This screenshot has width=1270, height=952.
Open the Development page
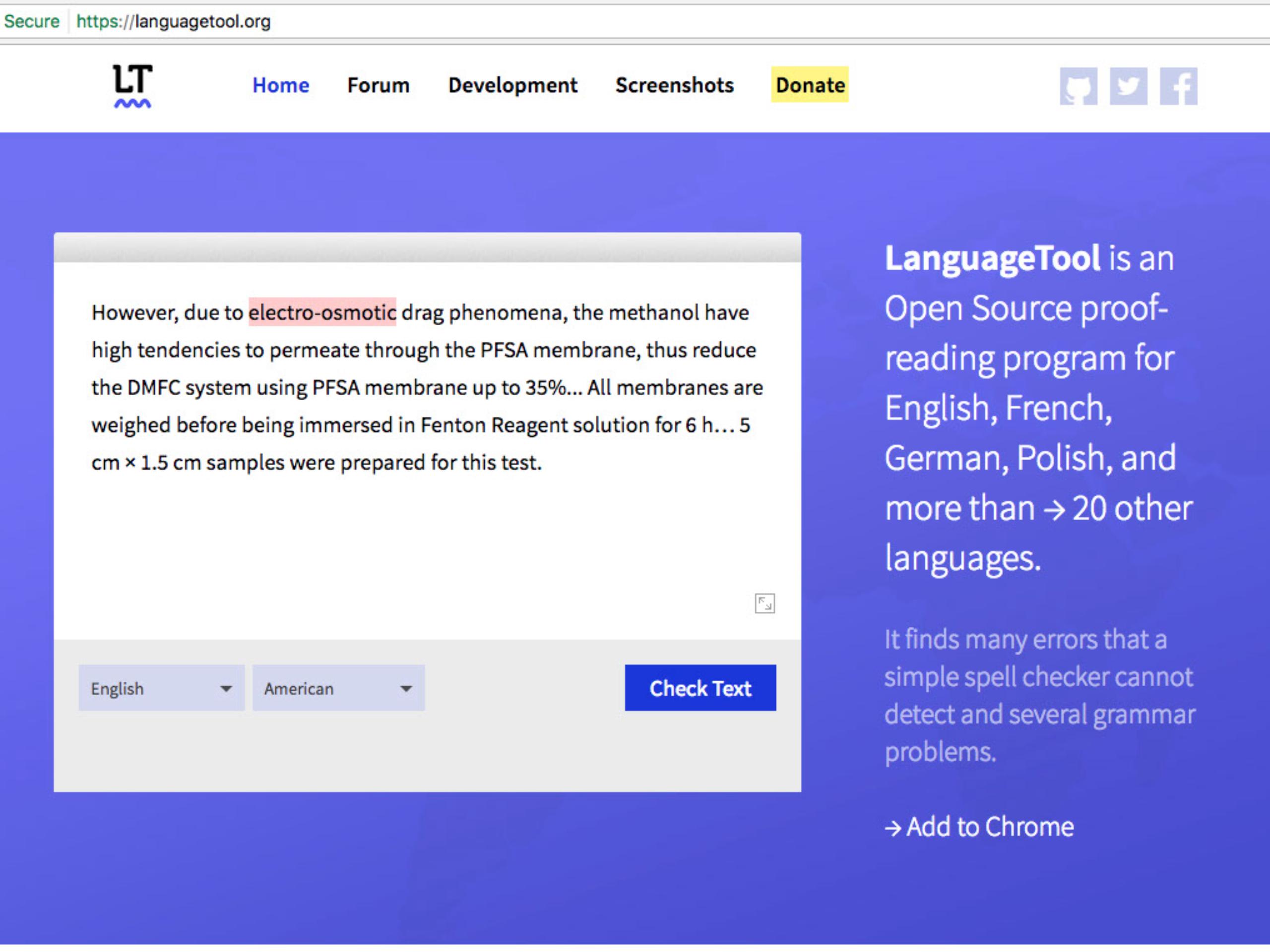[x=512, y=85]
